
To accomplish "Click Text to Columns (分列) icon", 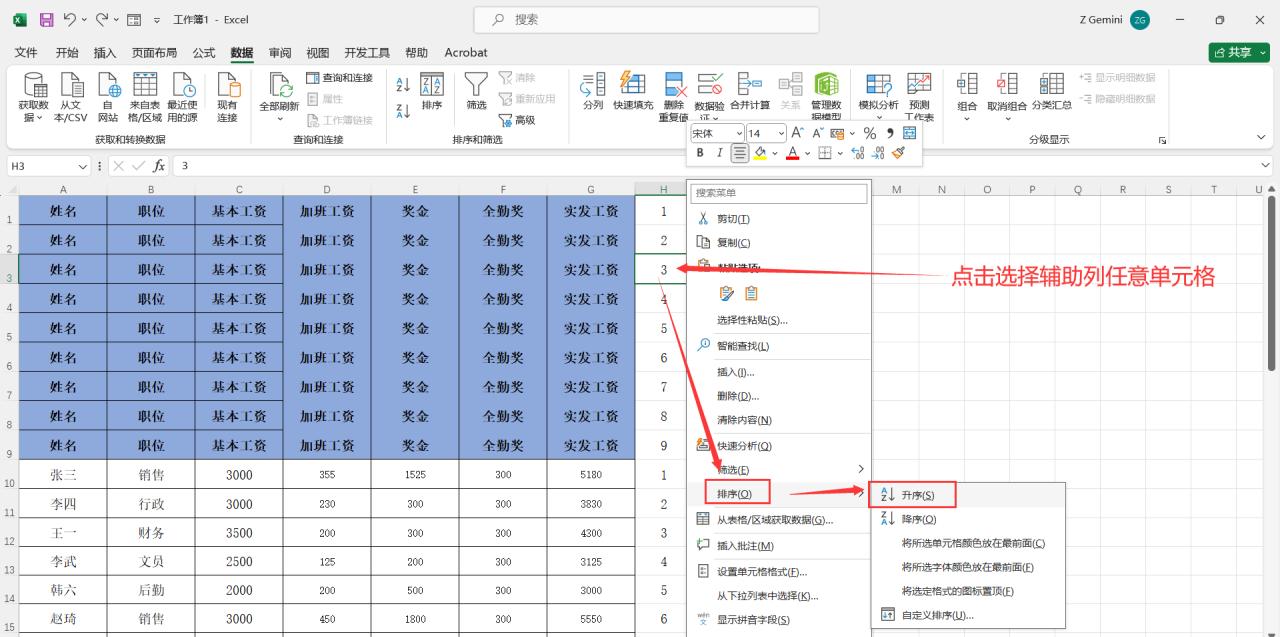I will tap(592, 92).
